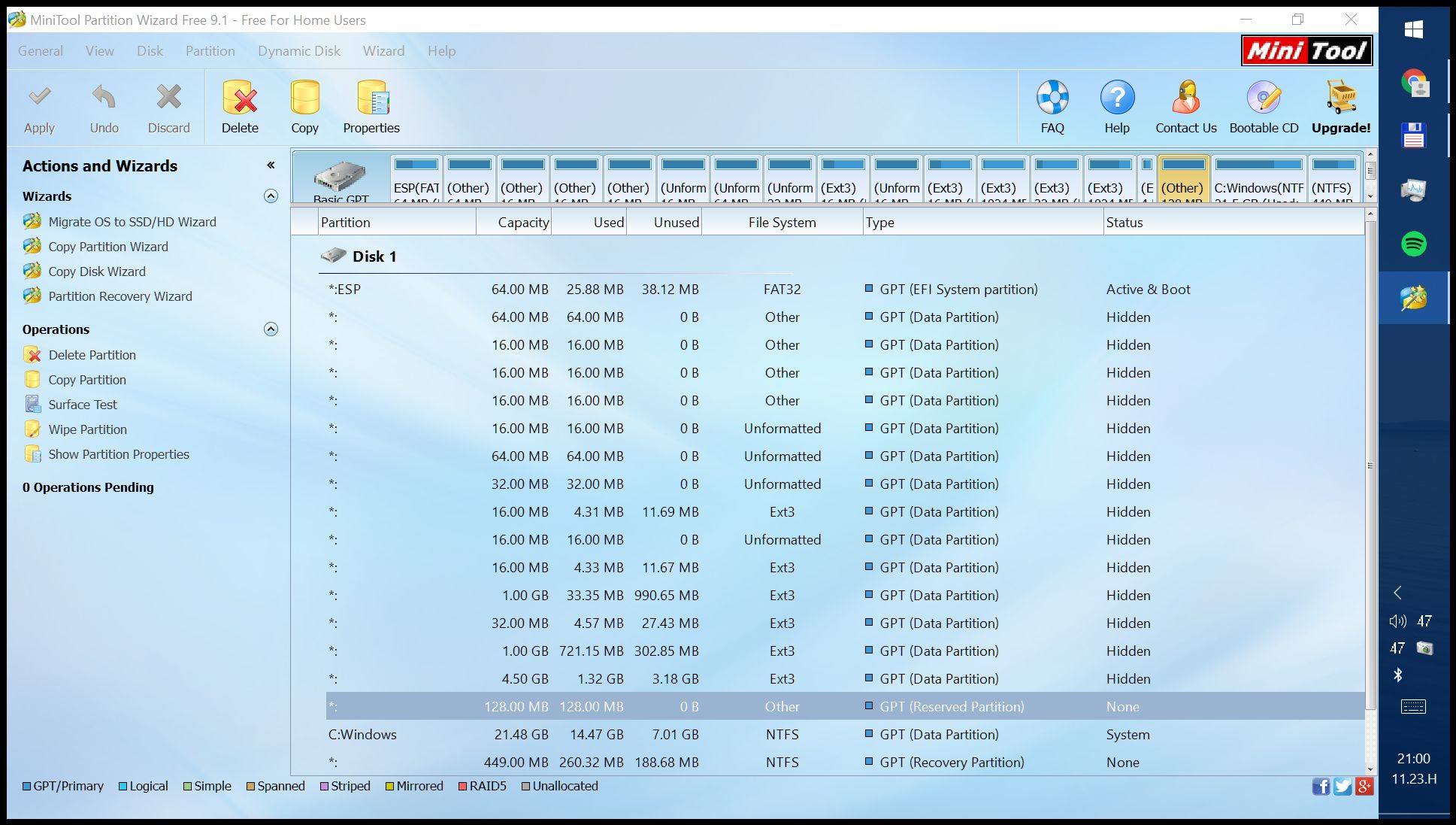1456x825 pixels.
Task: Open the Wizard menu
Action: point(383,51)
